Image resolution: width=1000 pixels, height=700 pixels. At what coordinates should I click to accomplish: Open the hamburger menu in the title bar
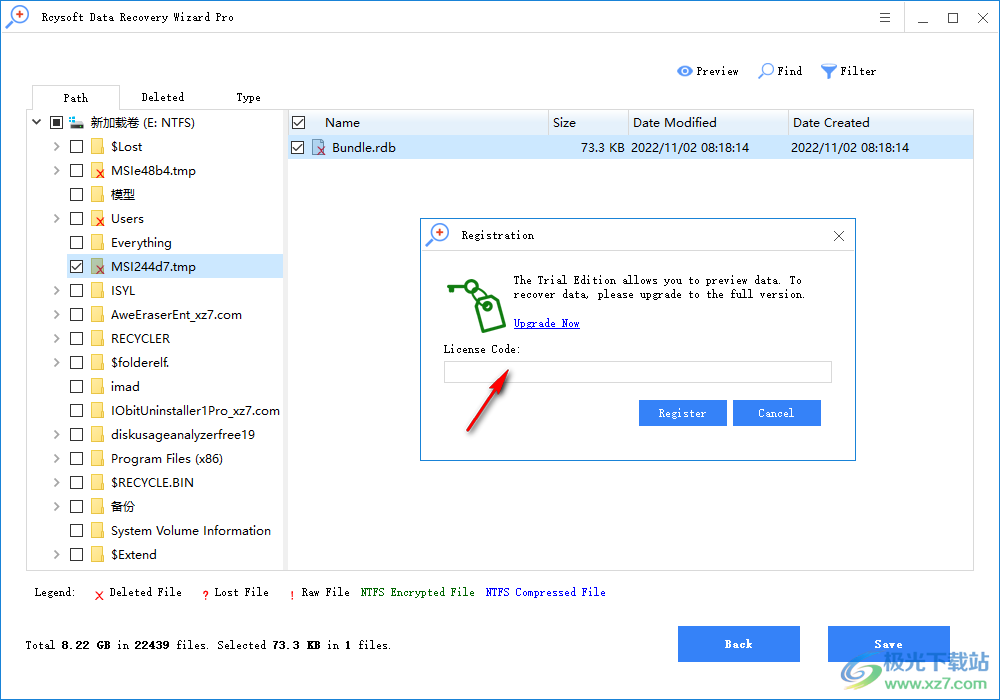(x=884, y=17)
